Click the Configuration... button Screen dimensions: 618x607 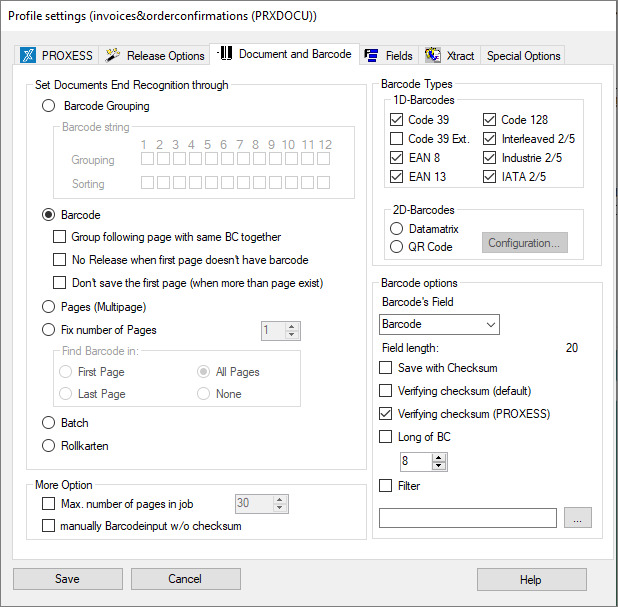pyautogui.click(x=525, y=243)
